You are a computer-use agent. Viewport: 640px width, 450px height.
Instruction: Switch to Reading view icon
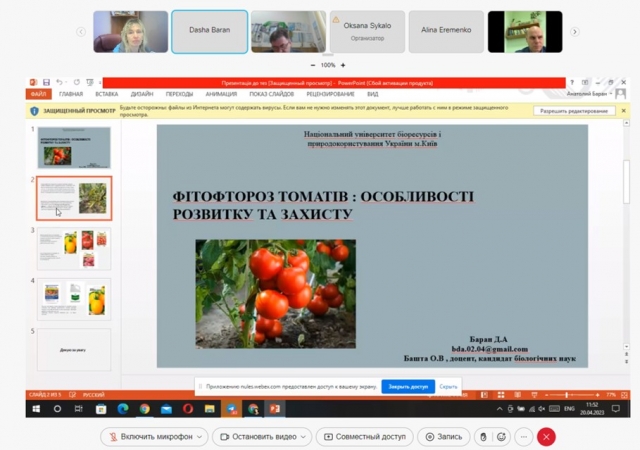518,395
